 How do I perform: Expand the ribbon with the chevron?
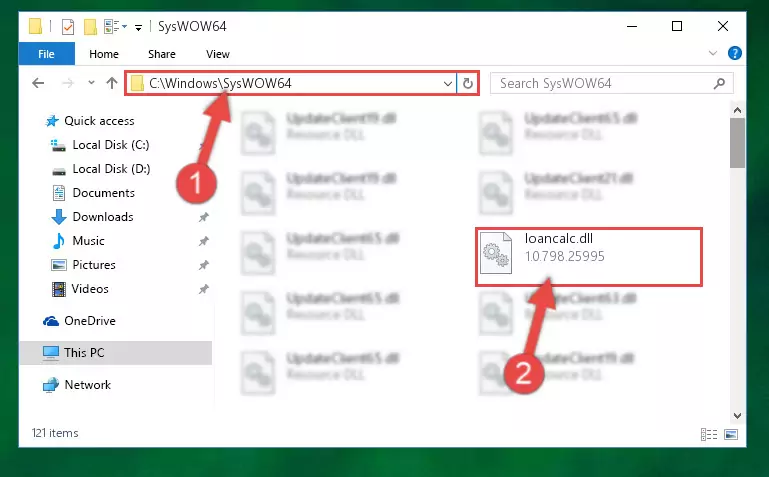click(713, 53)
